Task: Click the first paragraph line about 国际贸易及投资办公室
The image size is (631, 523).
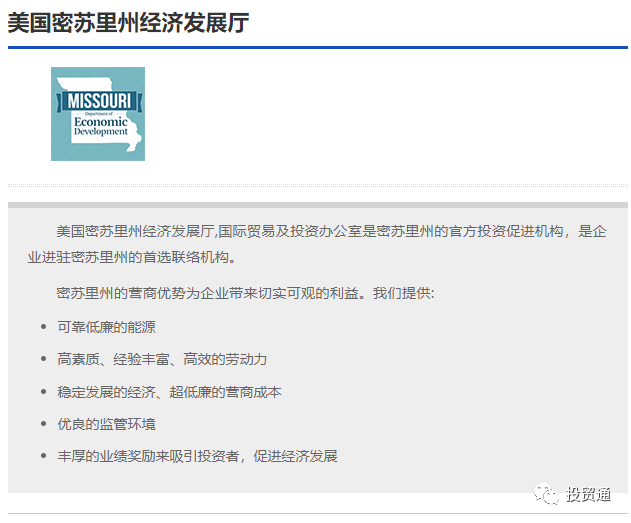Action: tap(331, 231)
